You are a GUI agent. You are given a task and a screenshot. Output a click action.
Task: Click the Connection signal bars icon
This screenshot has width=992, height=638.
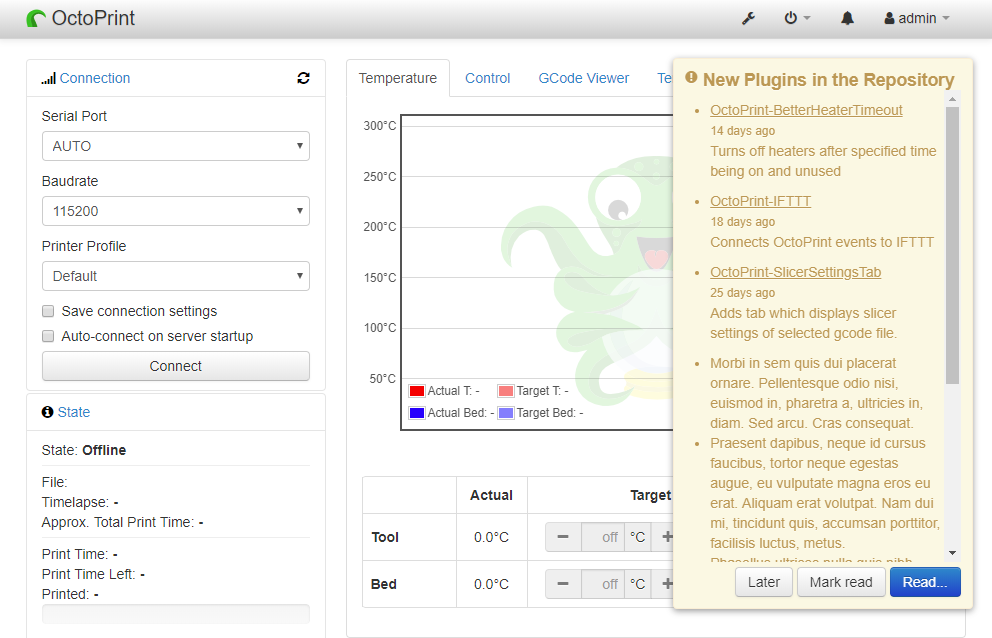click(49, 78)
